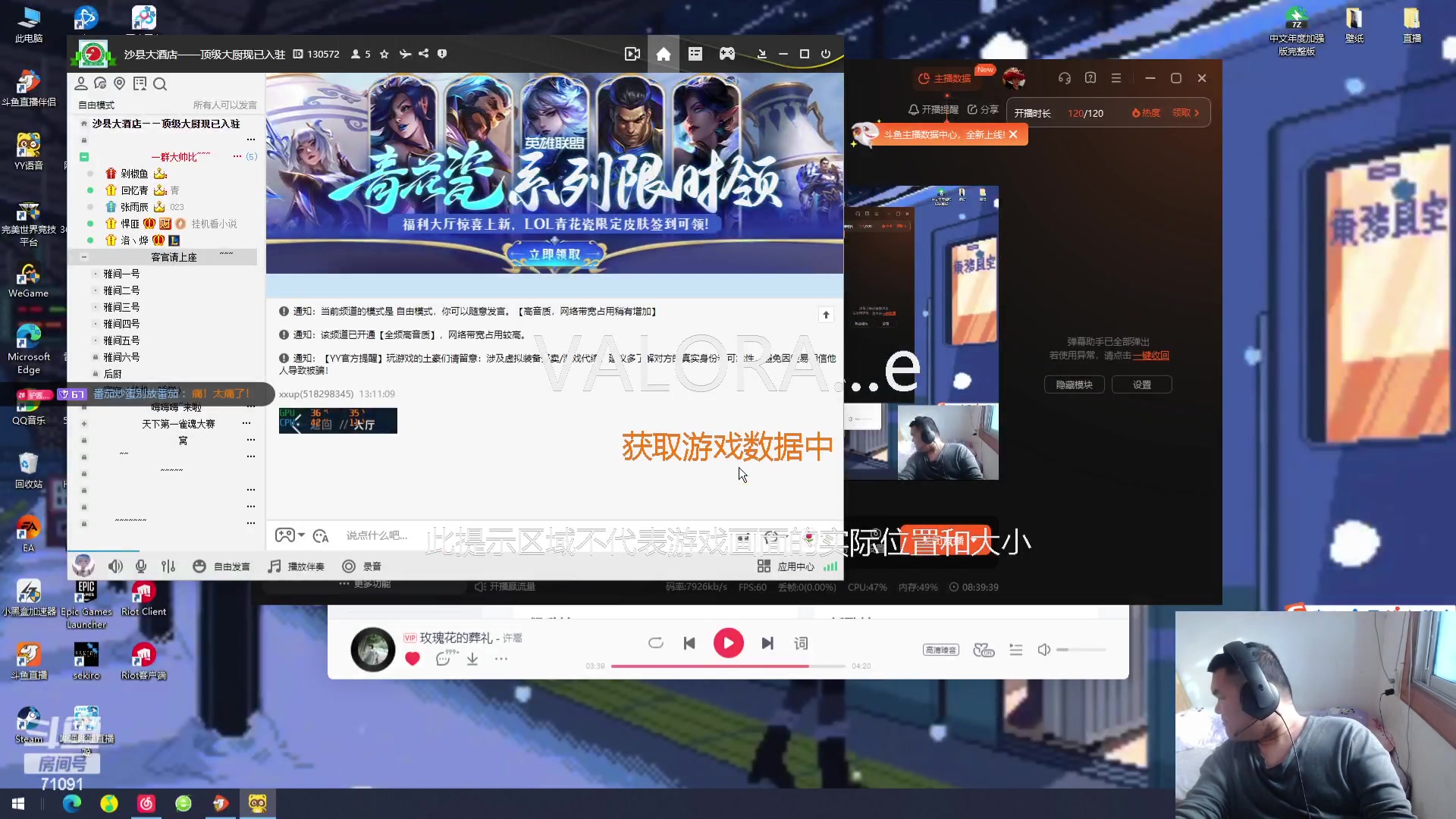Select user 回忆青 in the channel list

(134, 190)
